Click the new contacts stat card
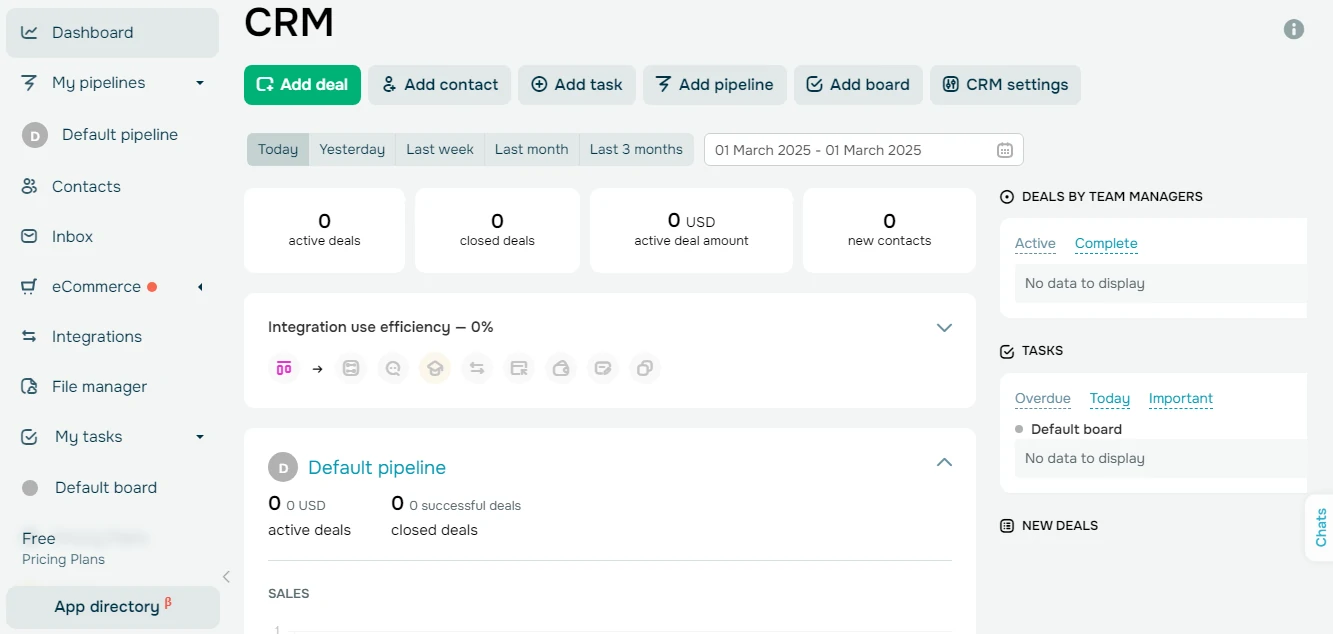 pos(889,230)
